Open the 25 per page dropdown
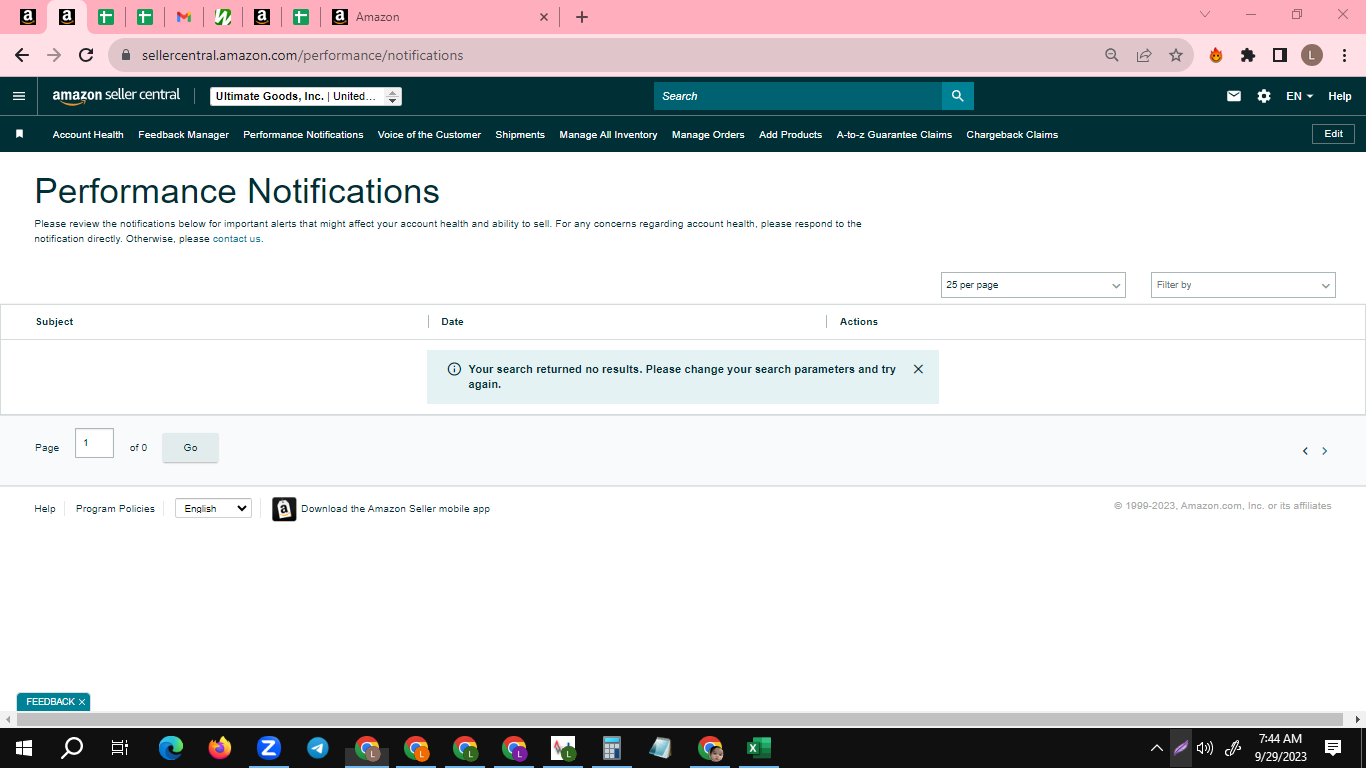Image resolution: width=1366 pixels, height=768 pixels. click(x=1033, y=285)
